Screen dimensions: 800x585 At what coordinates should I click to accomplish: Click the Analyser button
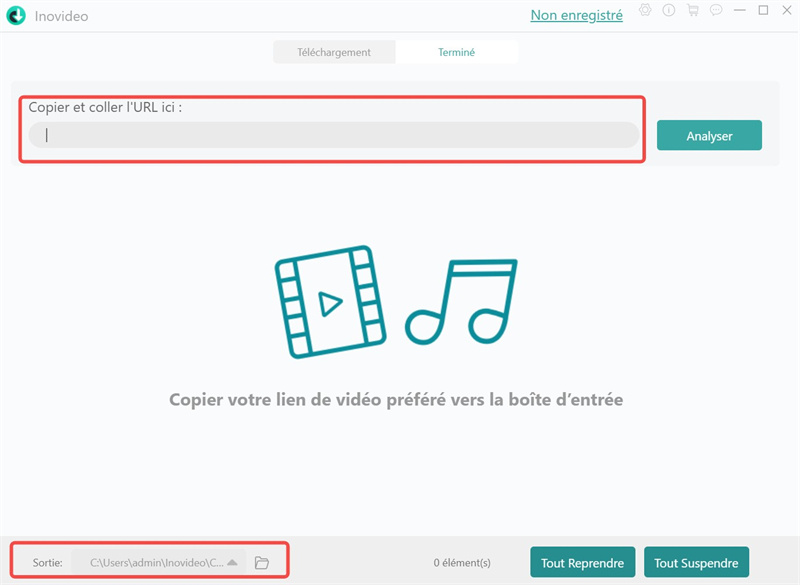click(709, 135)
